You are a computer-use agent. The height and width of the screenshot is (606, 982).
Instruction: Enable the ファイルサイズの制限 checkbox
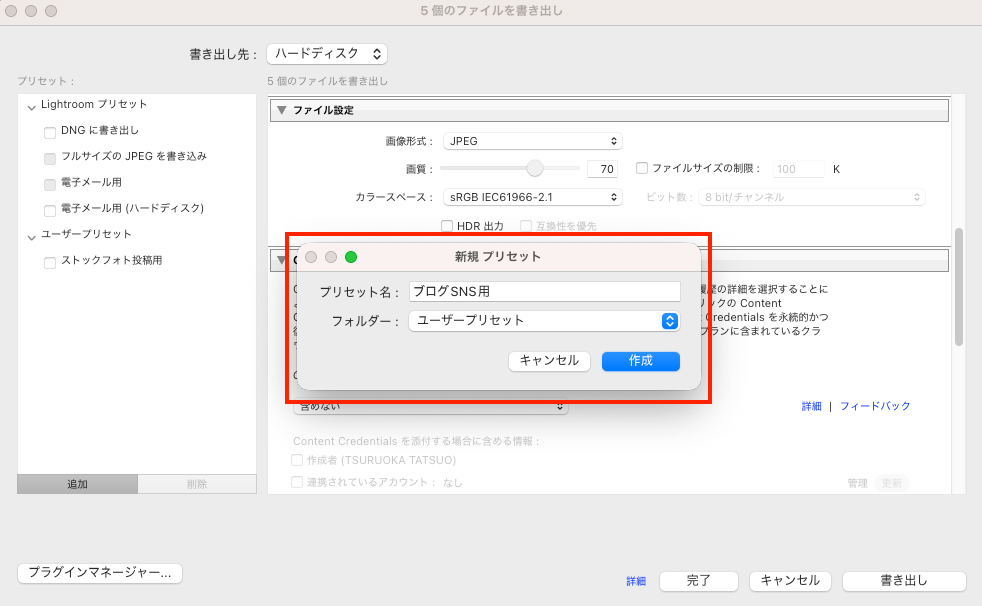[641, 168]
